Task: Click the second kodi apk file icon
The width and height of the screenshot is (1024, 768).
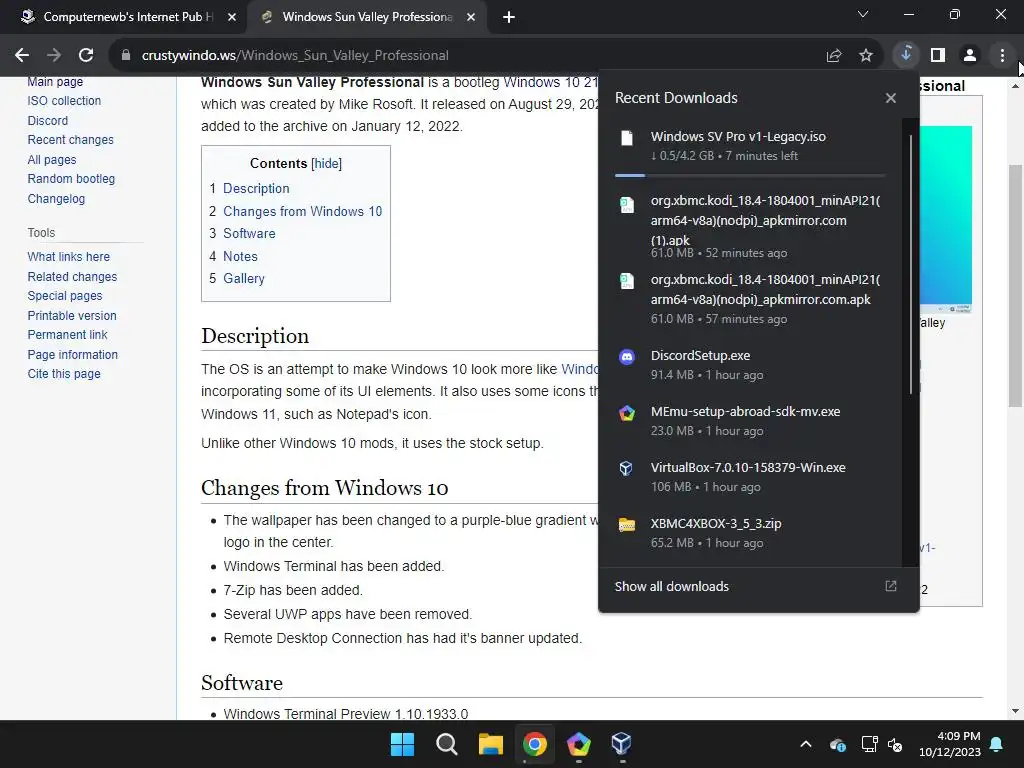Action: click(627, 281)
